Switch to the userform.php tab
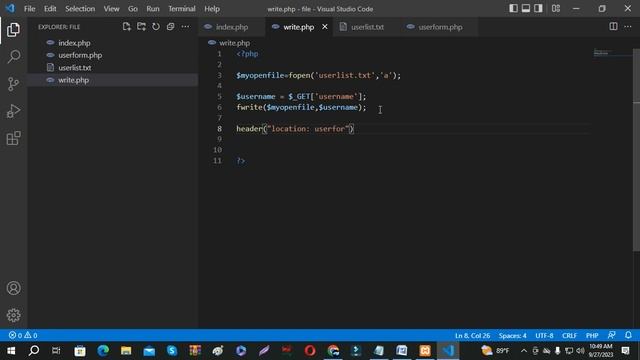Screen dimensions: 640x360 click(x=440, y=27)
